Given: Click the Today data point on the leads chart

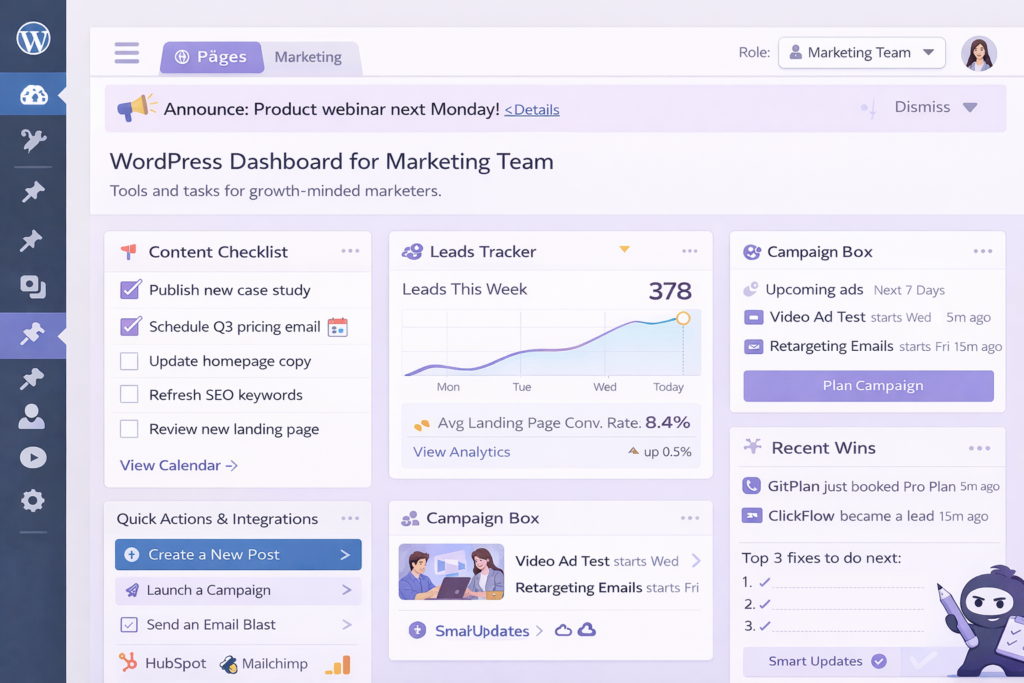Looking at the screenshot, I should point(683,319).
